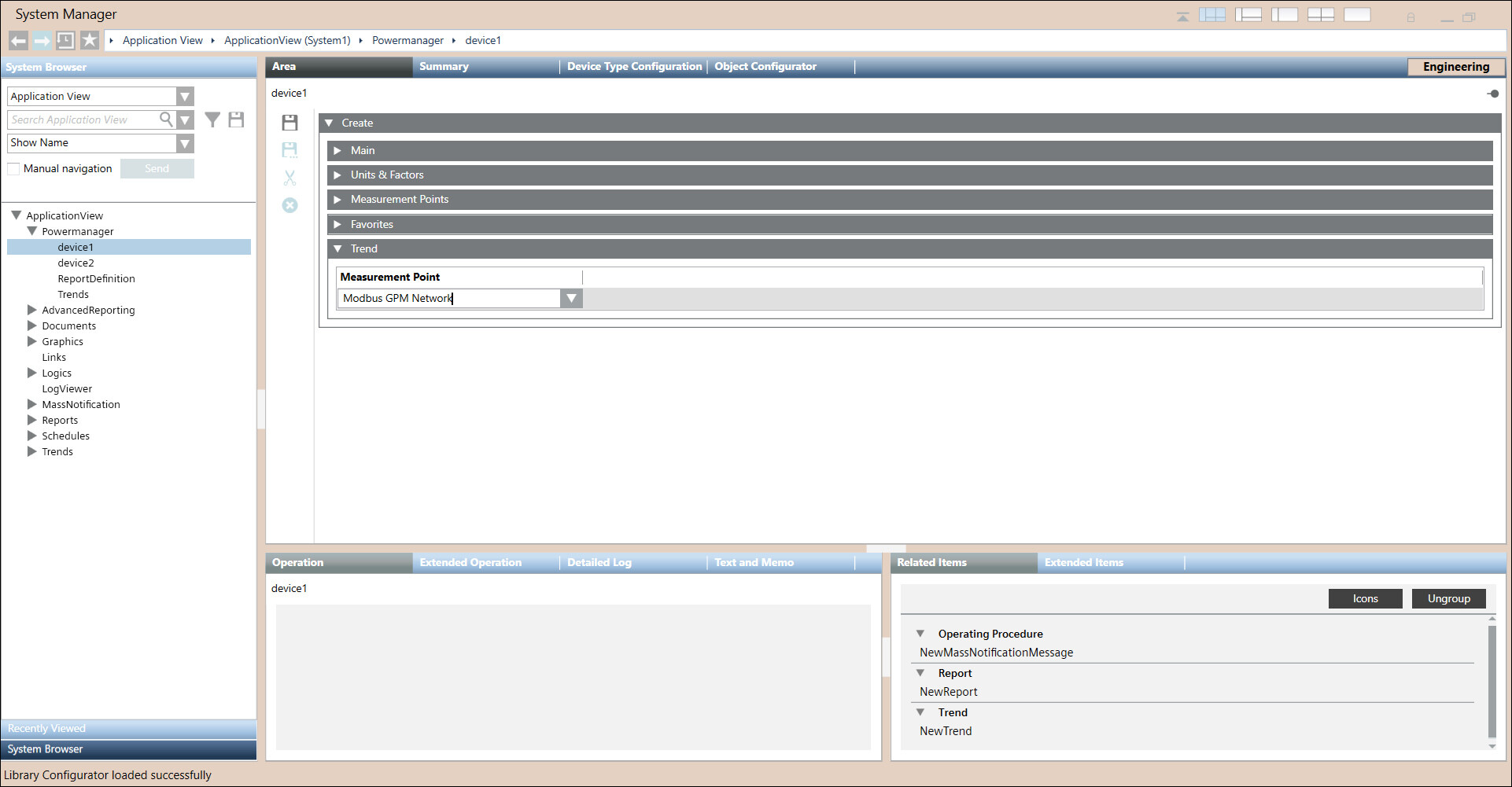Image resolution: width=1512 pixels, height=787 pixels.
Task: Select the single-pane window layout icon
Action: click(1357, 15)
